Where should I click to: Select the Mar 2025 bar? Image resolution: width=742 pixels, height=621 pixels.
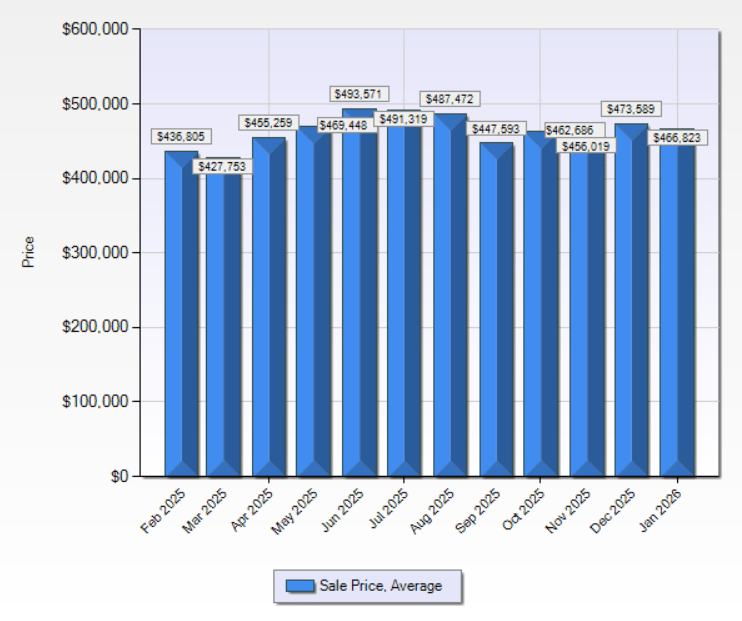[223, 330]
